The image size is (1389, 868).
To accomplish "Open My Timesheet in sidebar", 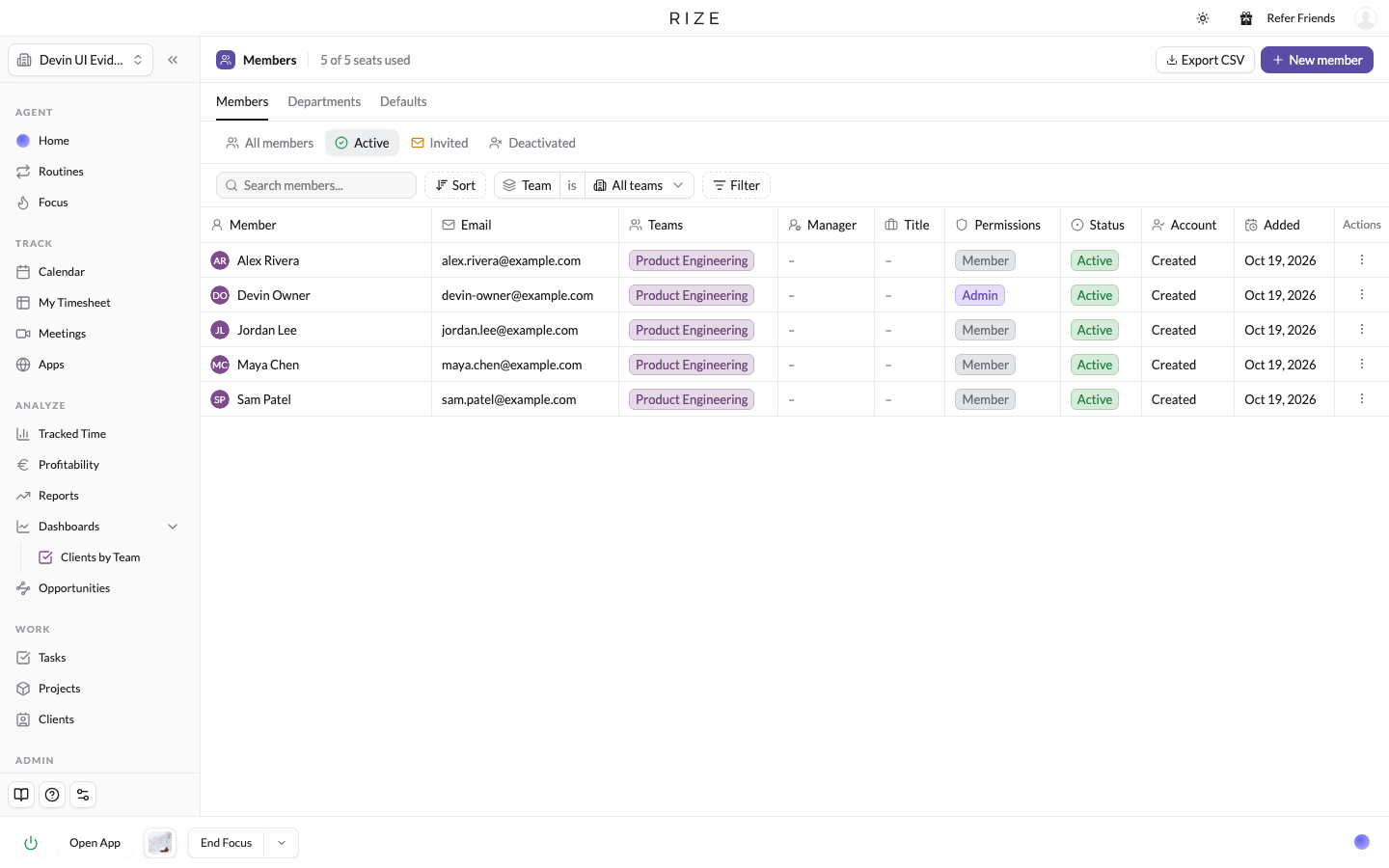I will 99,303.
